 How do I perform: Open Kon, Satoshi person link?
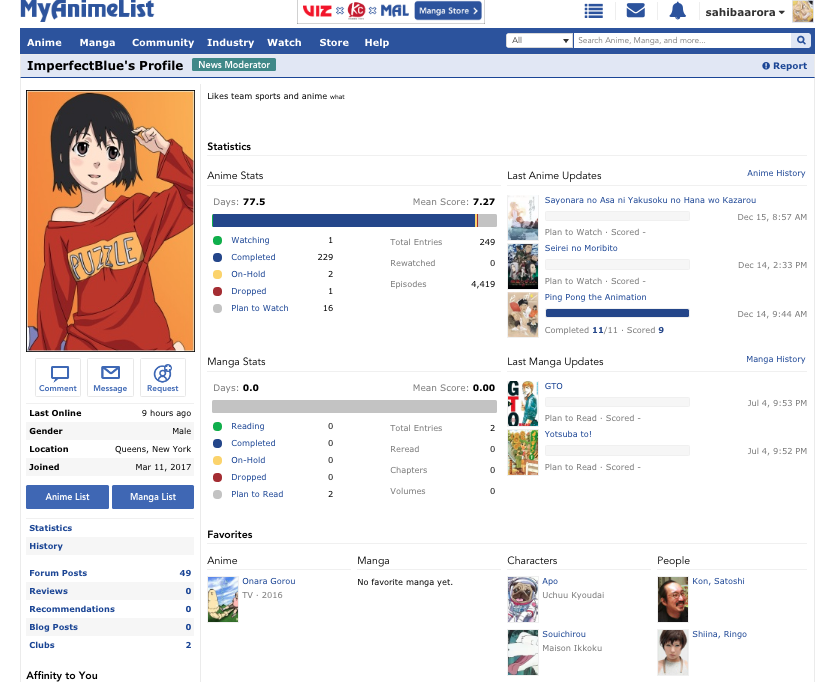(718, 581)
